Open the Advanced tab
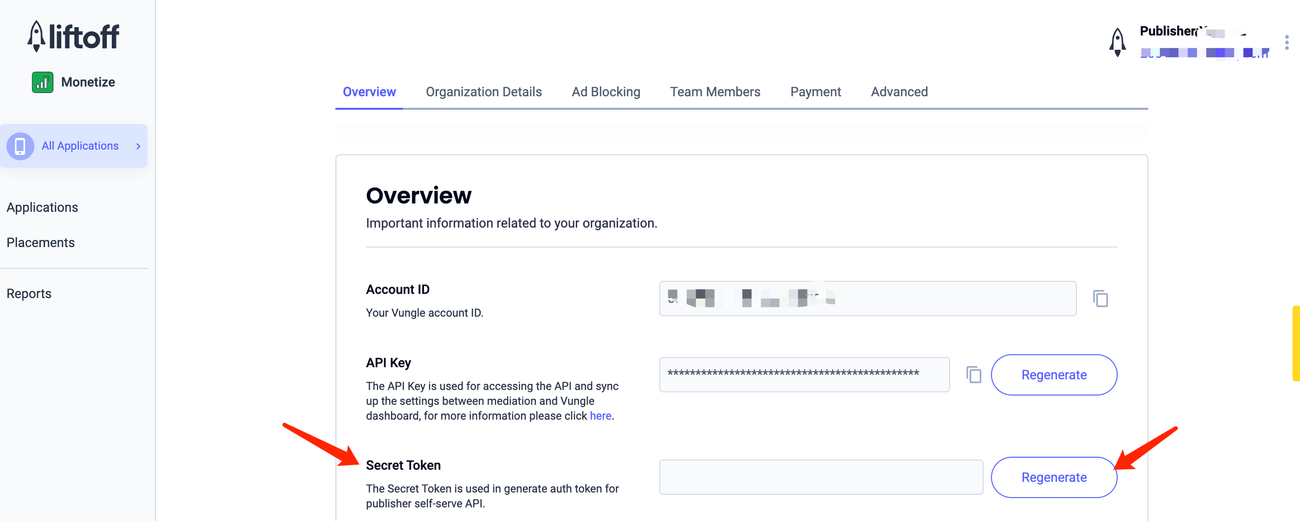 pos(899,92)
